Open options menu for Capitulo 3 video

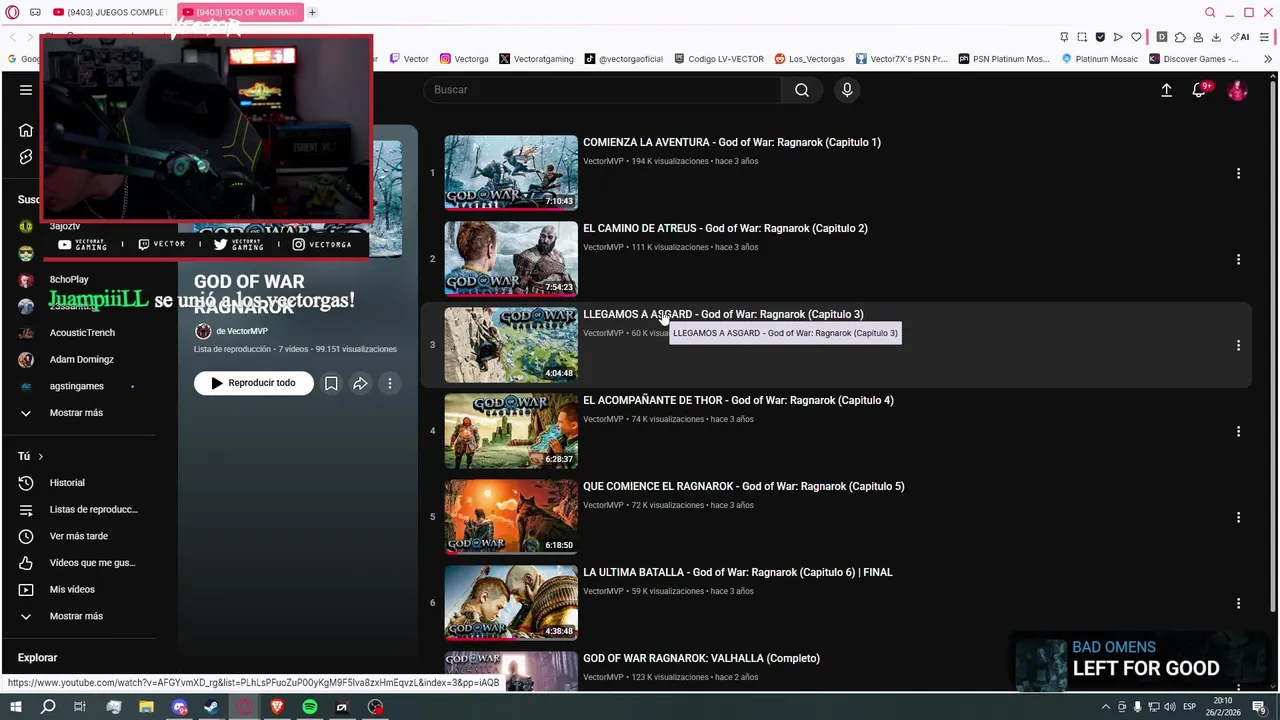(x=1238, y=345)
